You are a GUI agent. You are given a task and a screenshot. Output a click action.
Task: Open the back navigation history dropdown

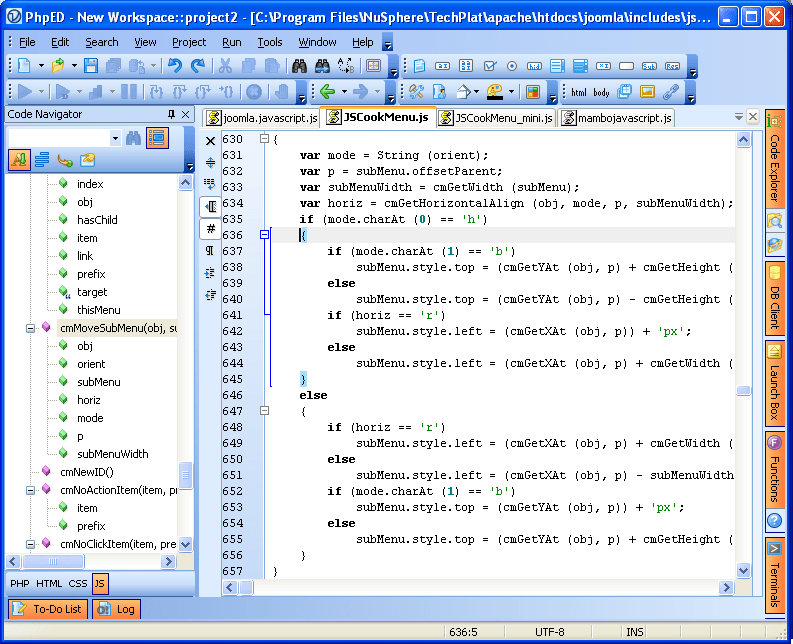pyautogui.click(x=344, y=92)
